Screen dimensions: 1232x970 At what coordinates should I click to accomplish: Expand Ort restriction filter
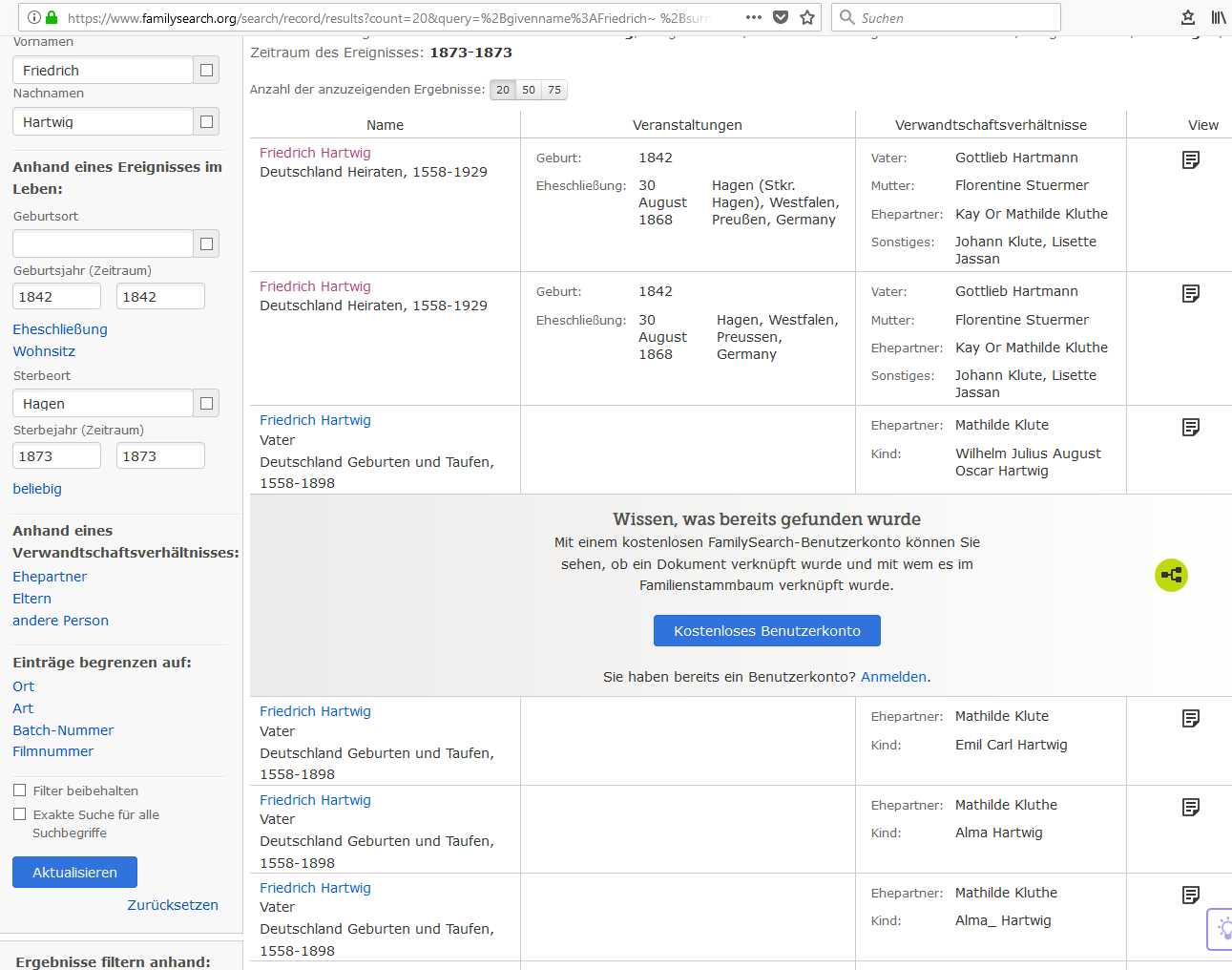click(x=23, y=686)
